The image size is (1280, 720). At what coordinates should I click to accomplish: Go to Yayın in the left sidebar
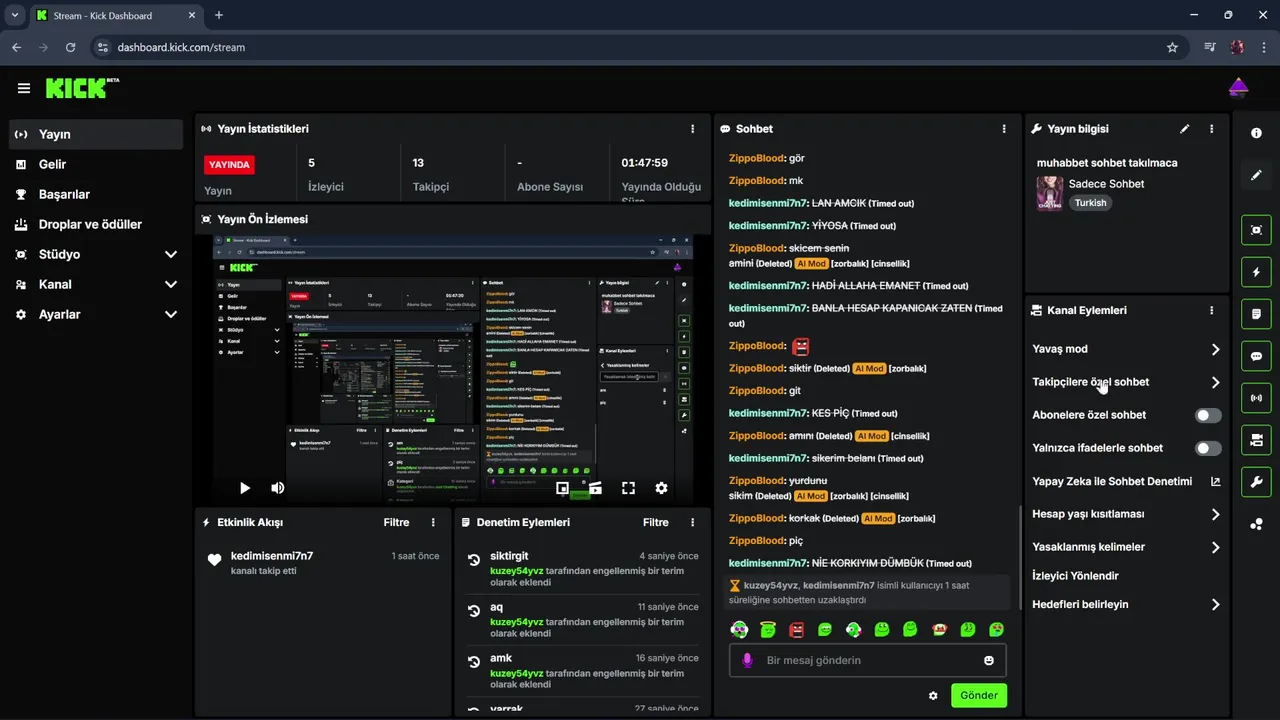click(96, 134)
